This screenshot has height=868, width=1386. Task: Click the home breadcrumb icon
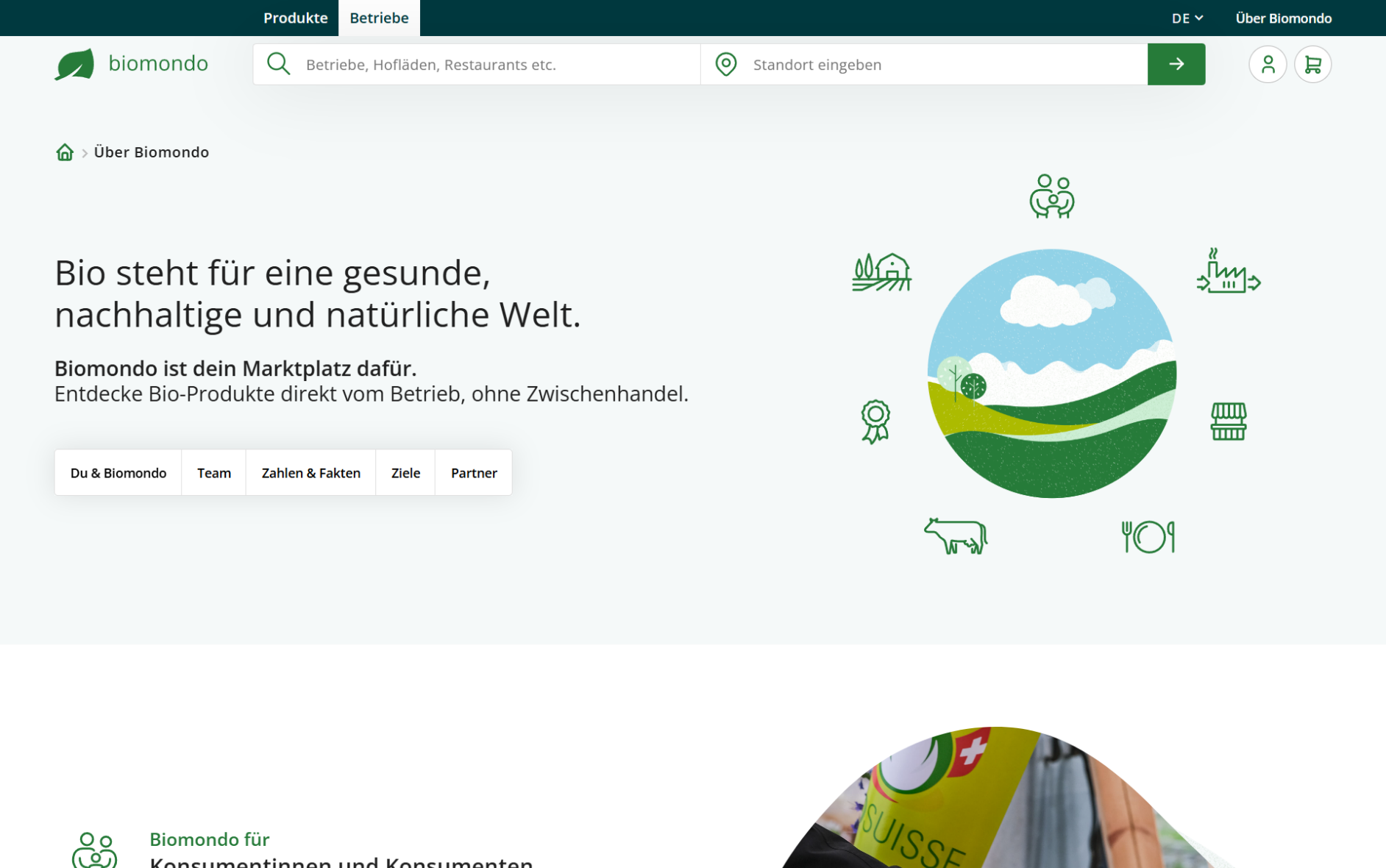[65, 152]
